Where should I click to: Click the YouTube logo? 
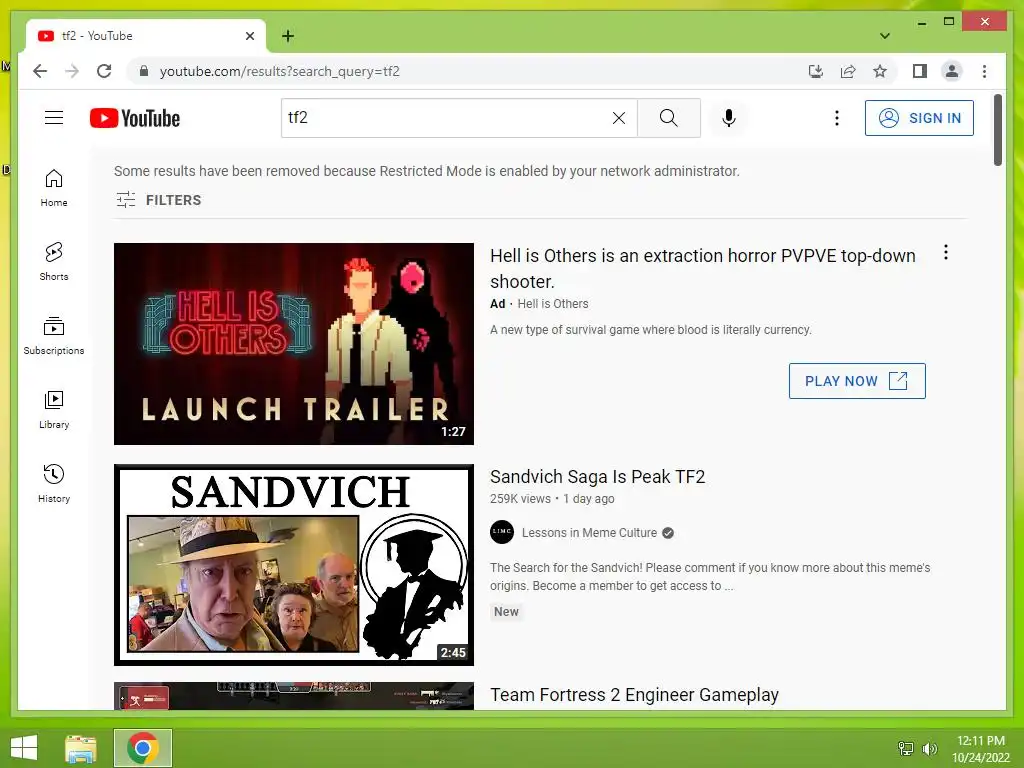pyautogui.click(x=135, y=118)
